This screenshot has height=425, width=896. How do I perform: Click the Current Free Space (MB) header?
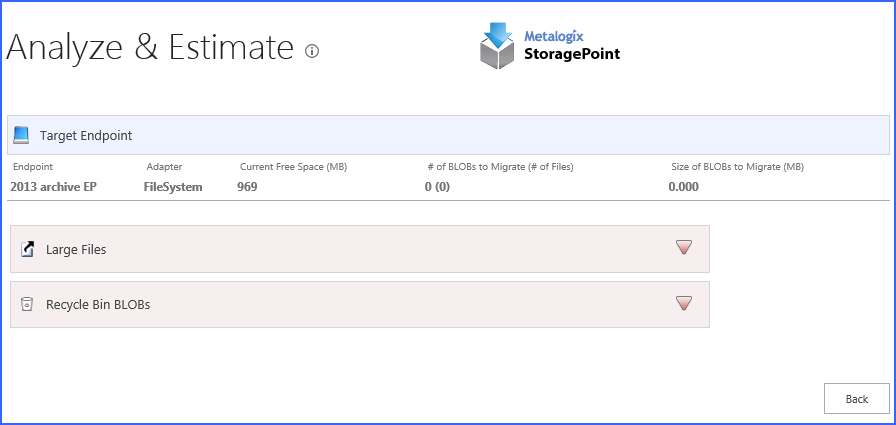click(293, 166)
